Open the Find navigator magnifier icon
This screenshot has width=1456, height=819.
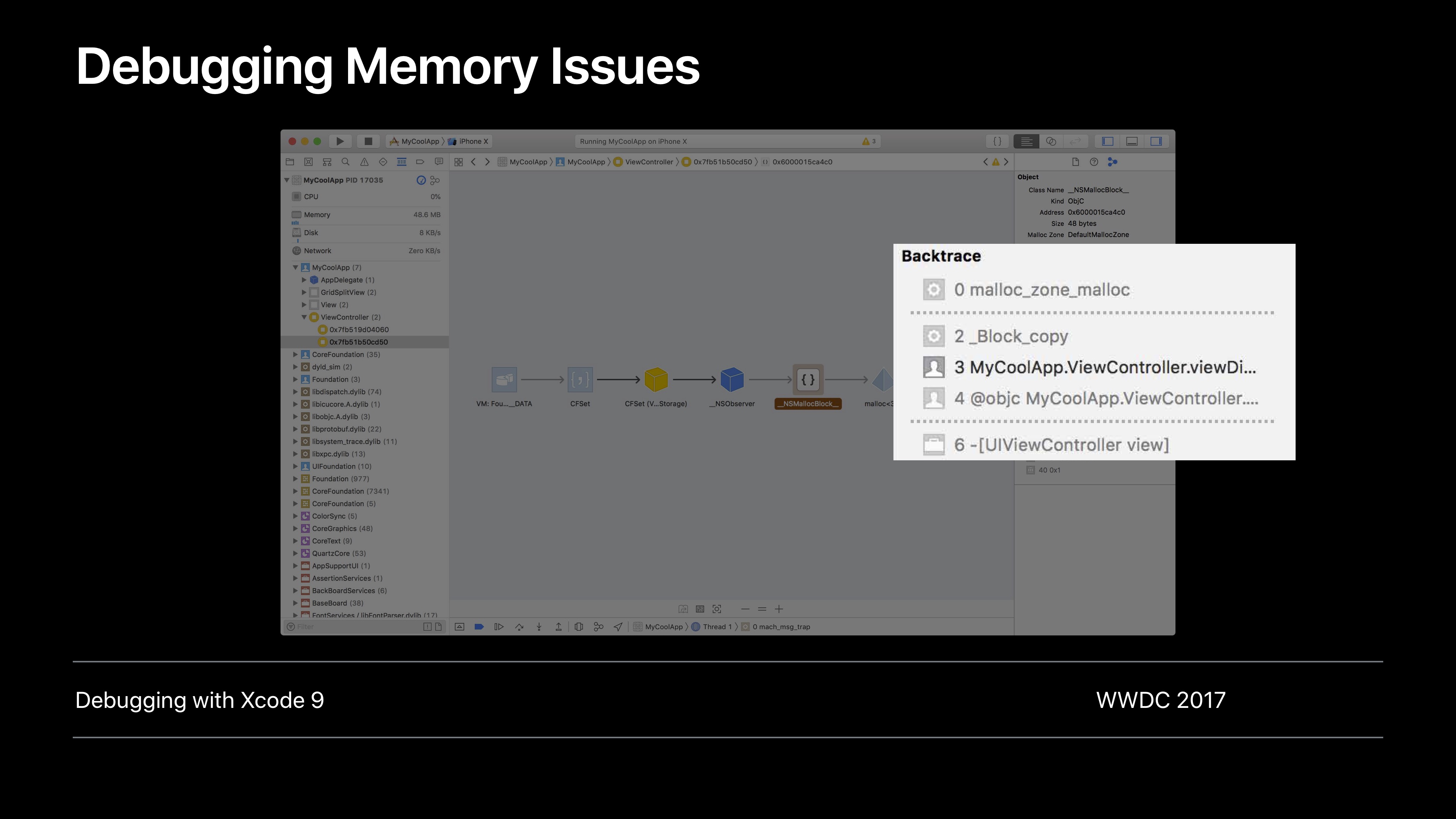click(345, 162)
